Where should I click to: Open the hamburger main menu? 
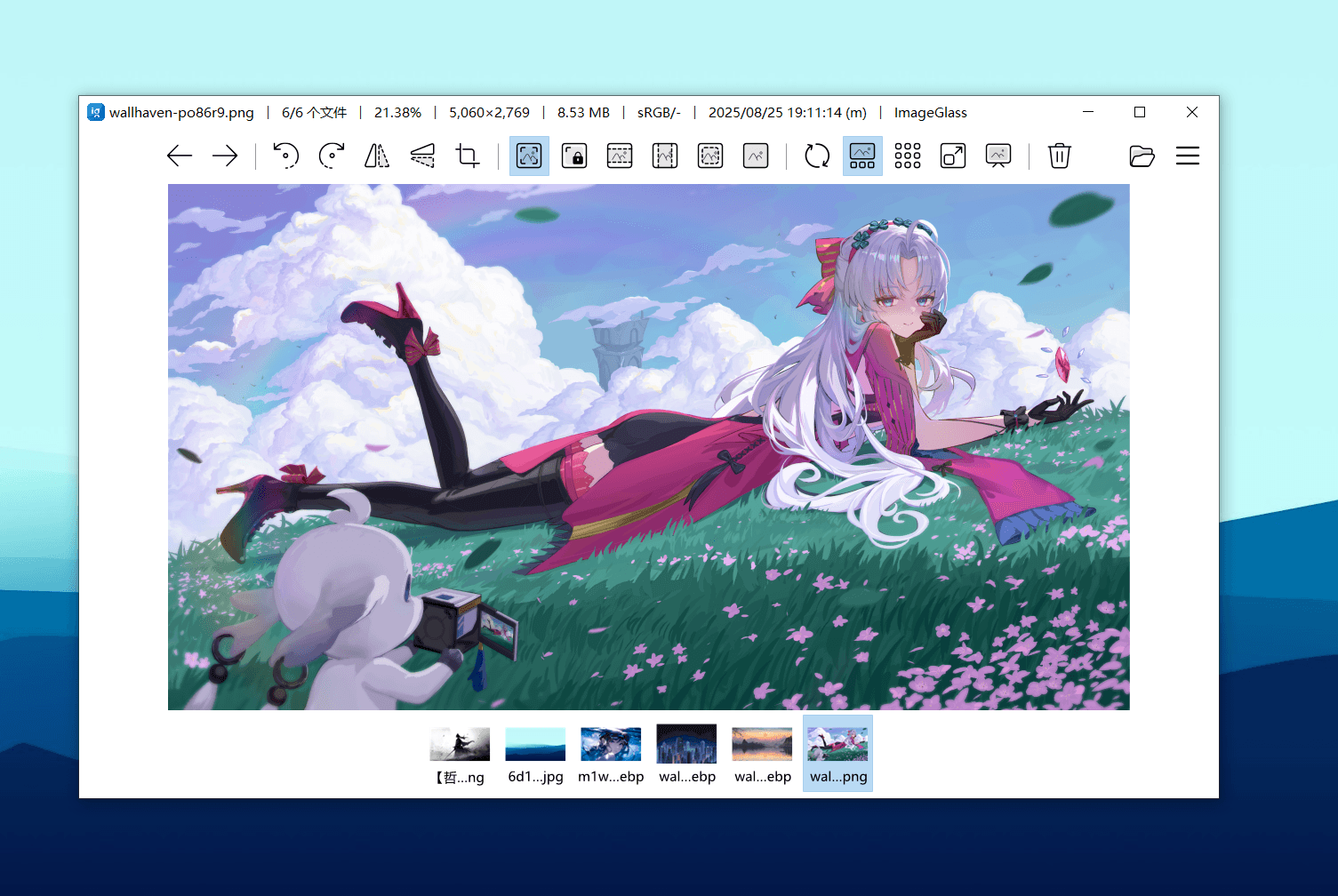(x=1188, y=156)
